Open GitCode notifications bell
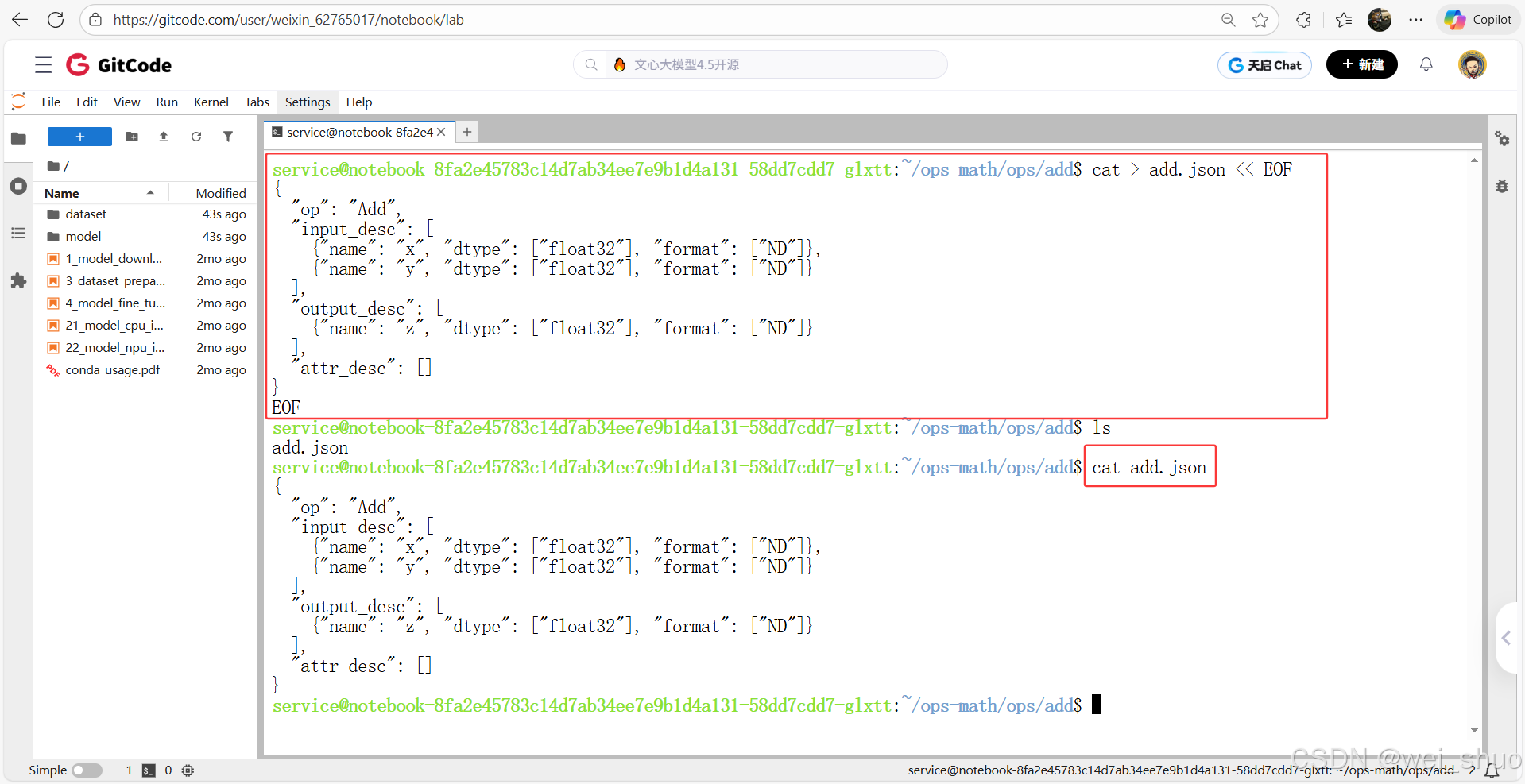Image resolution: width=1525 pixels, height=784 pixels. point(1426,64)
